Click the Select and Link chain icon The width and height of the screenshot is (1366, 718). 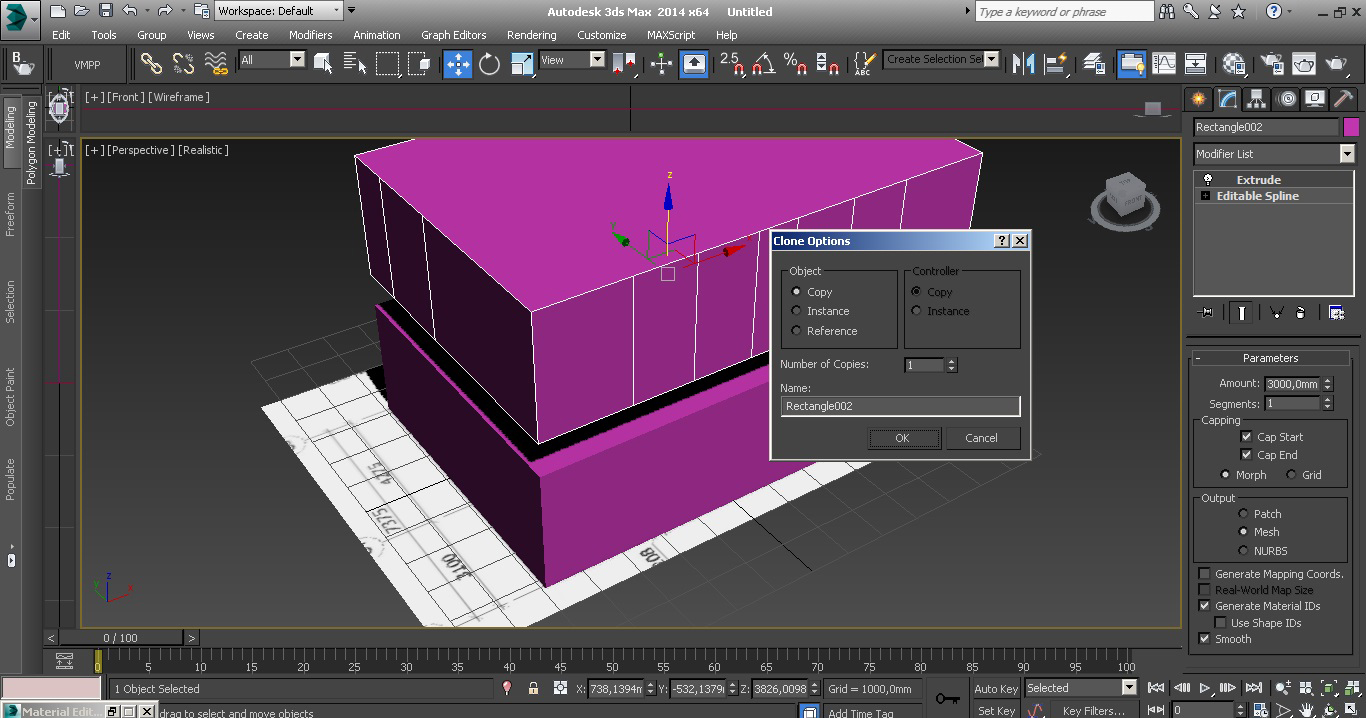point(151,64)
